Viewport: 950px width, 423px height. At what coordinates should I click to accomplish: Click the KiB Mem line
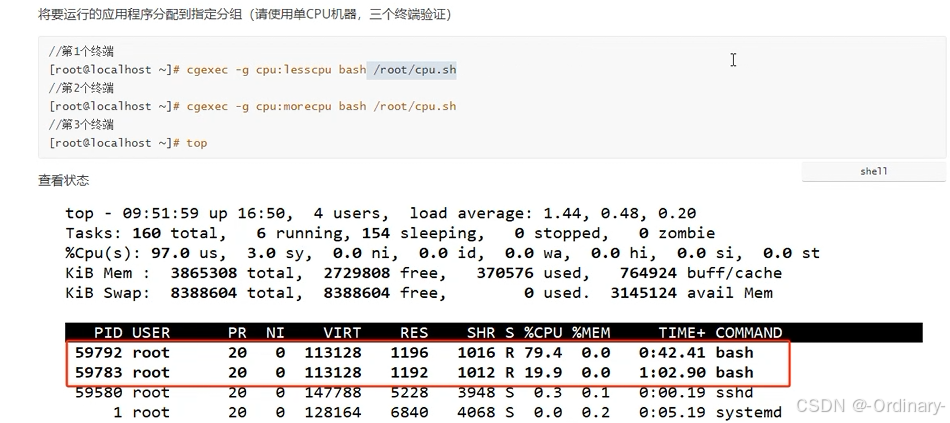pyautogui.click(x=423, y=273)
